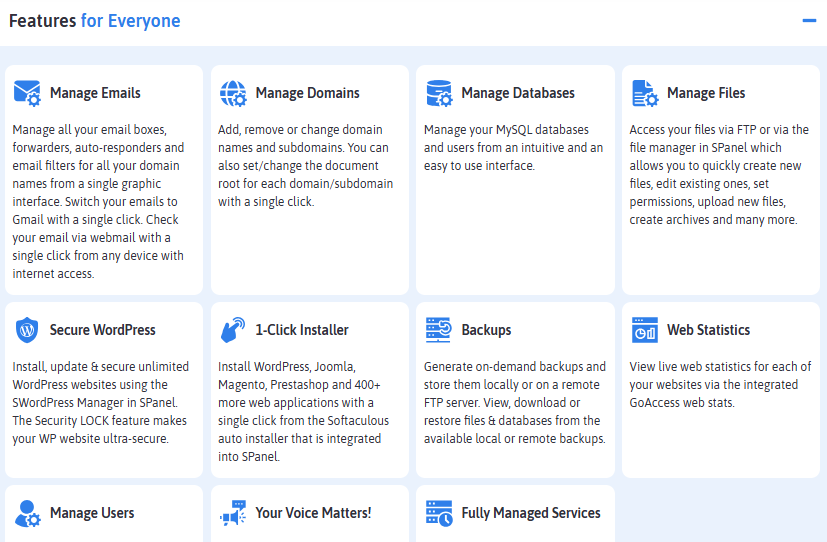Select the Fully Managed Services heading
The width and height of the screenshot is (827, 542).
pyautogui.click(x=531, y=513)
